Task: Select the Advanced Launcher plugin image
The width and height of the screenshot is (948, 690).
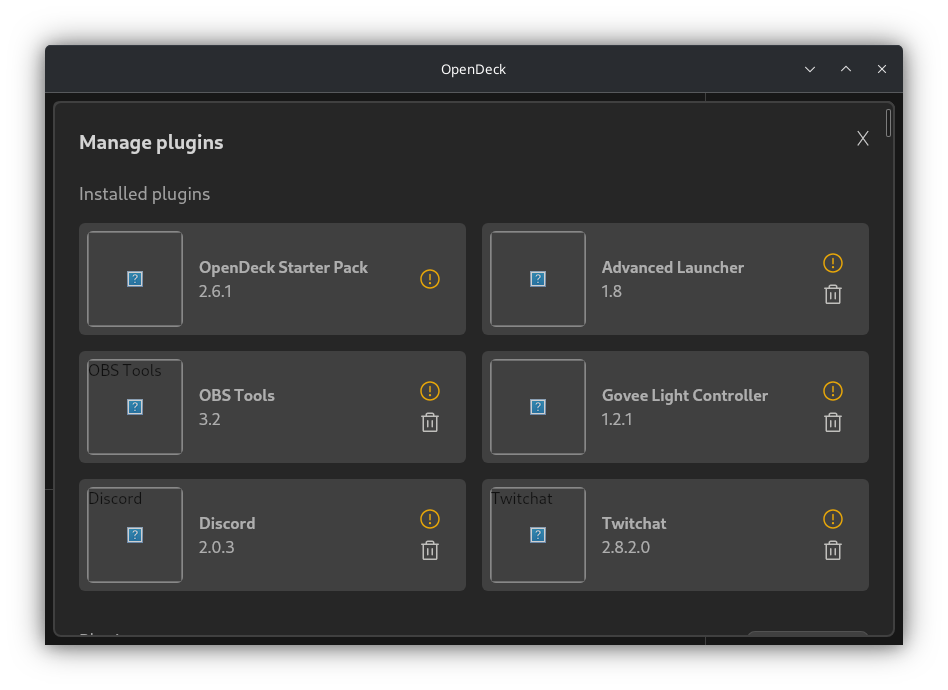Action: [x=538, y=279]
